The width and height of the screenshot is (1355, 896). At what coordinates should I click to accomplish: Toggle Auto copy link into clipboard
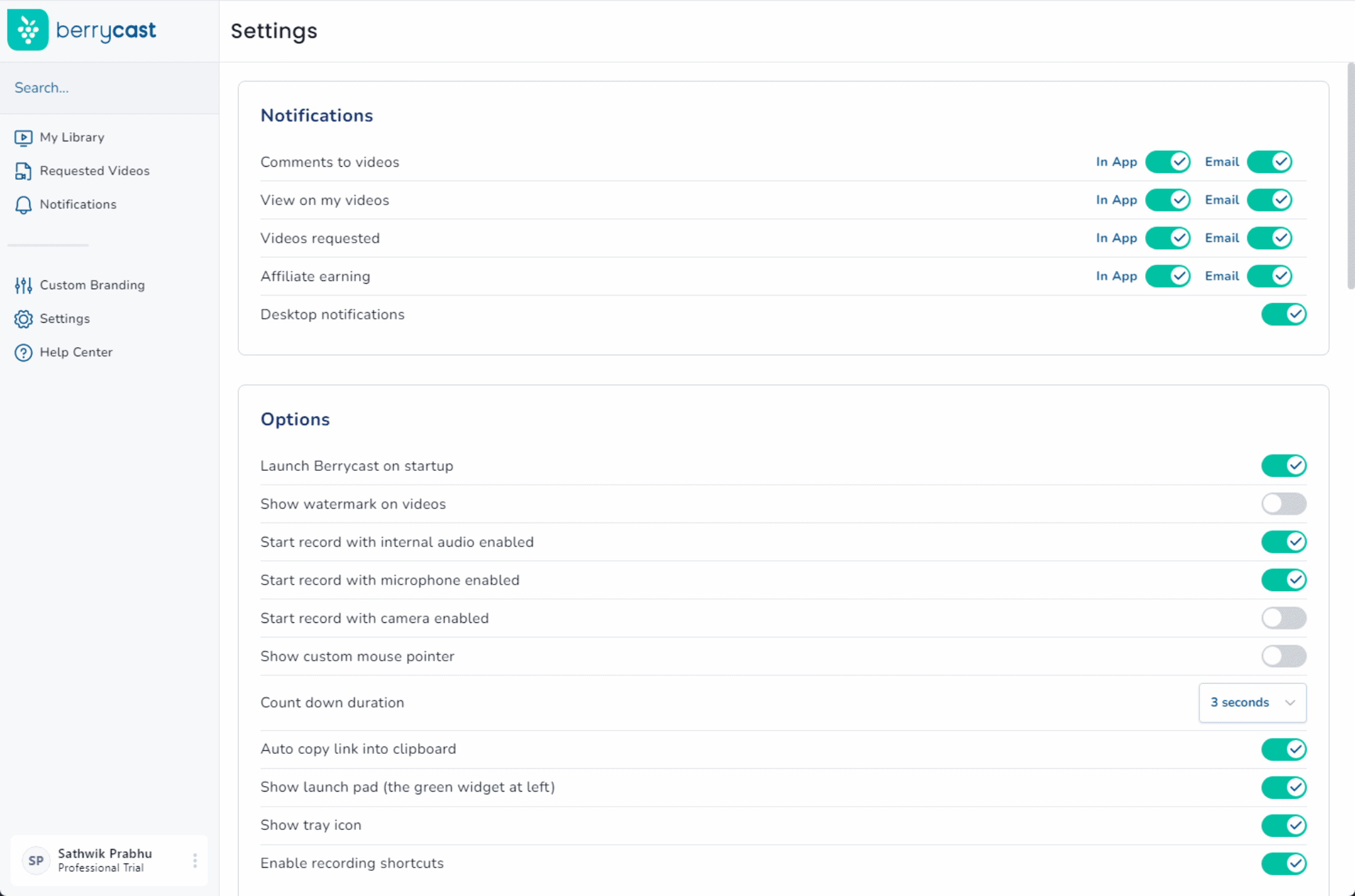(x=1284, y=749)
